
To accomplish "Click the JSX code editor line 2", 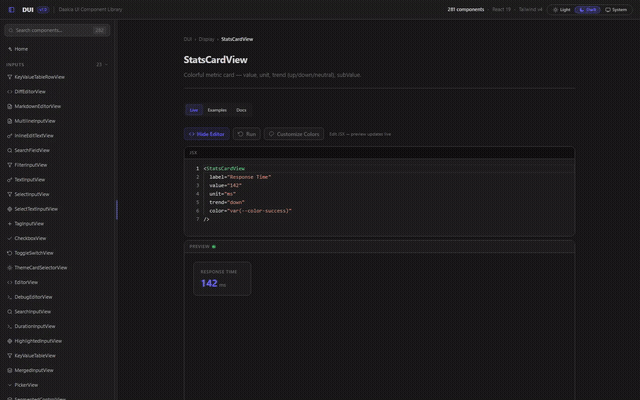I will pos(240,178).
